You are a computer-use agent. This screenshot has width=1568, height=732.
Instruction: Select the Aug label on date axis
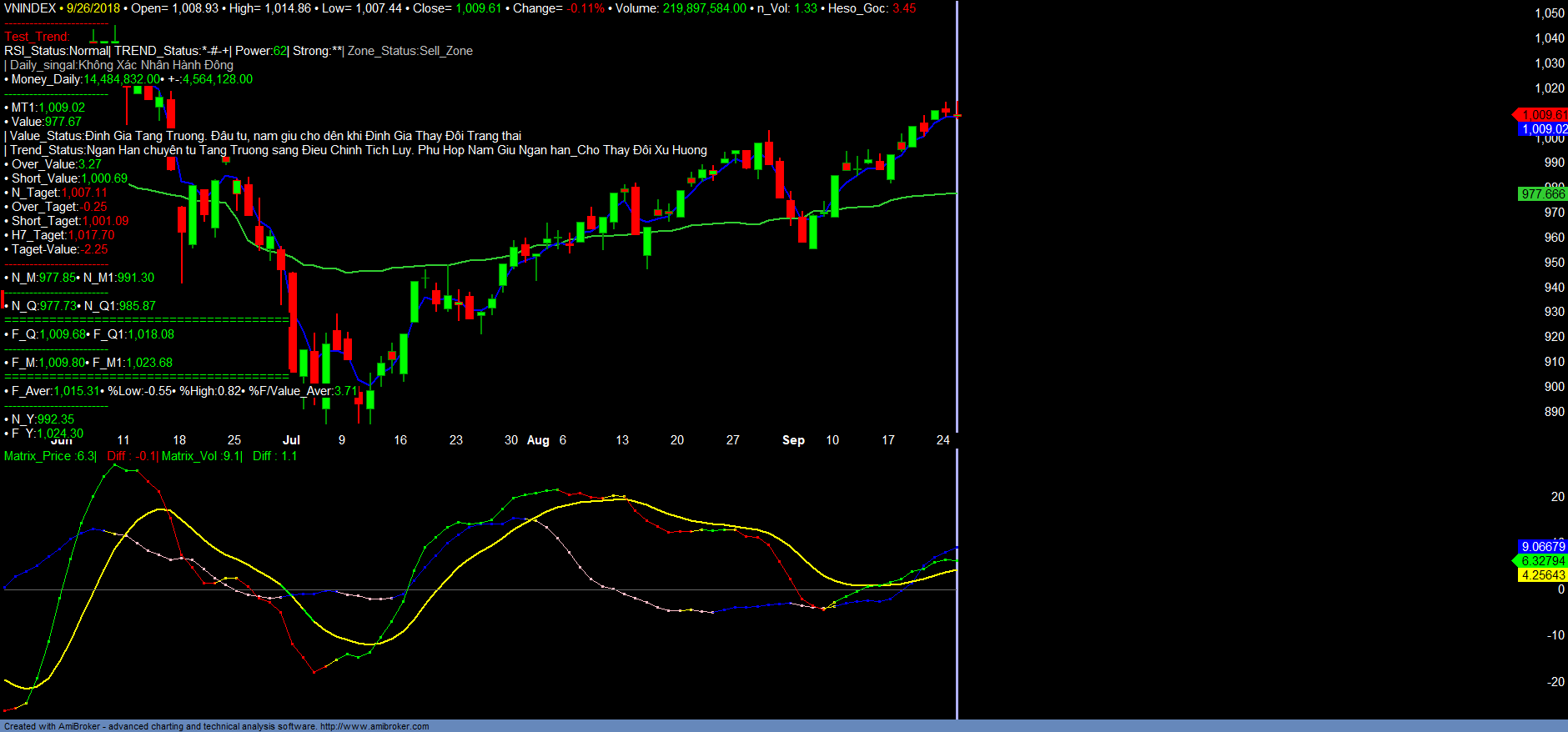coord(538,440)
